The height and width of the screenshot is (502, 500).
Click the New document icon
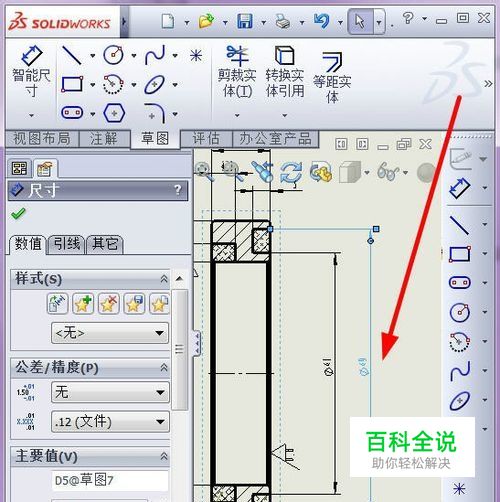pyautogui.click(x=168, y=21)
